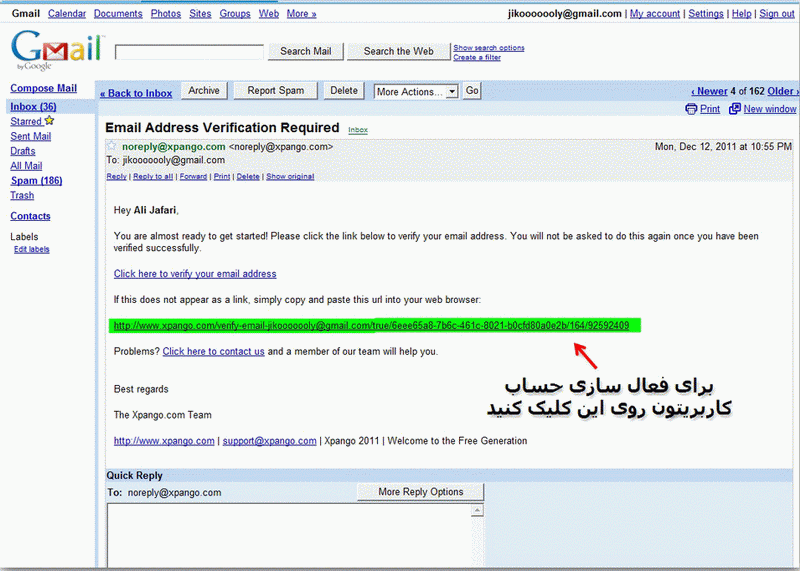Viewport: 800px width, 571px height.
Task: Click the Go button
Action: click(x=472, y=91)
